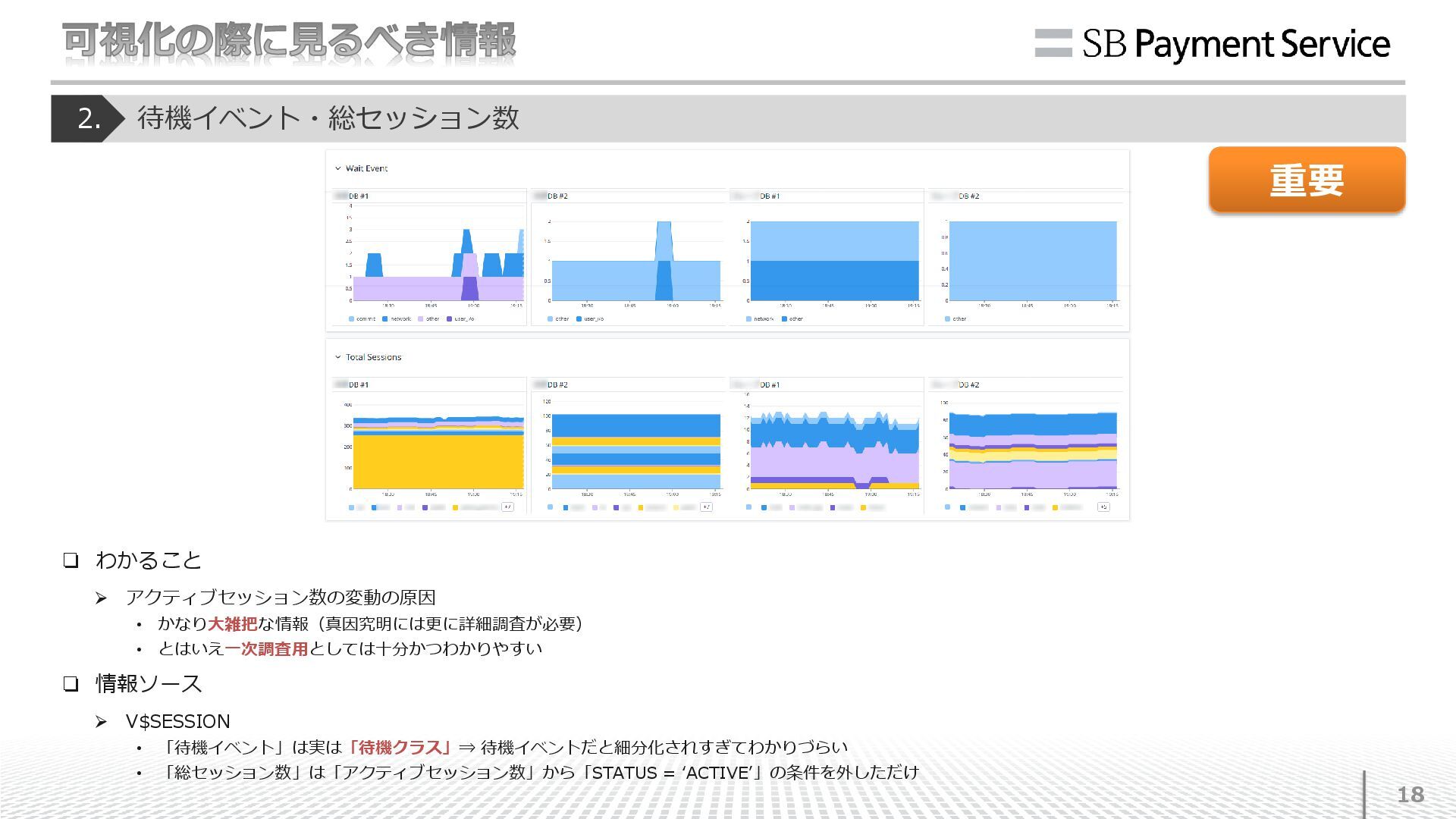Click the purple user_i/o legend marker in leftmost Wait Event chart

[450, 319]
